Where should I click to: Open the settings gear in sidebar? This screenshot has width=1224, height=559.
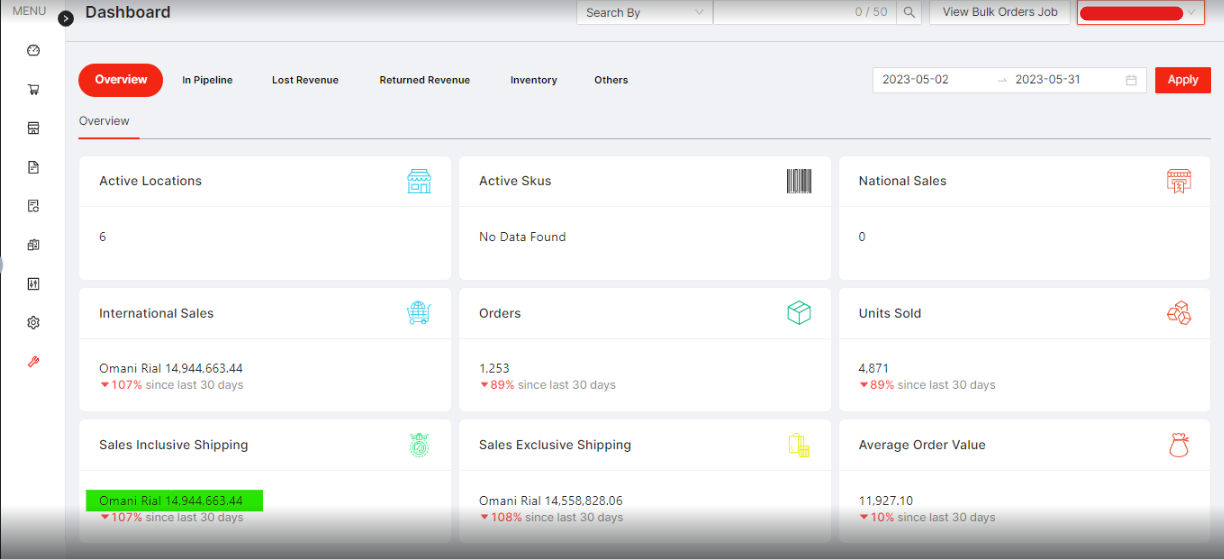click(x=33, y=323)
